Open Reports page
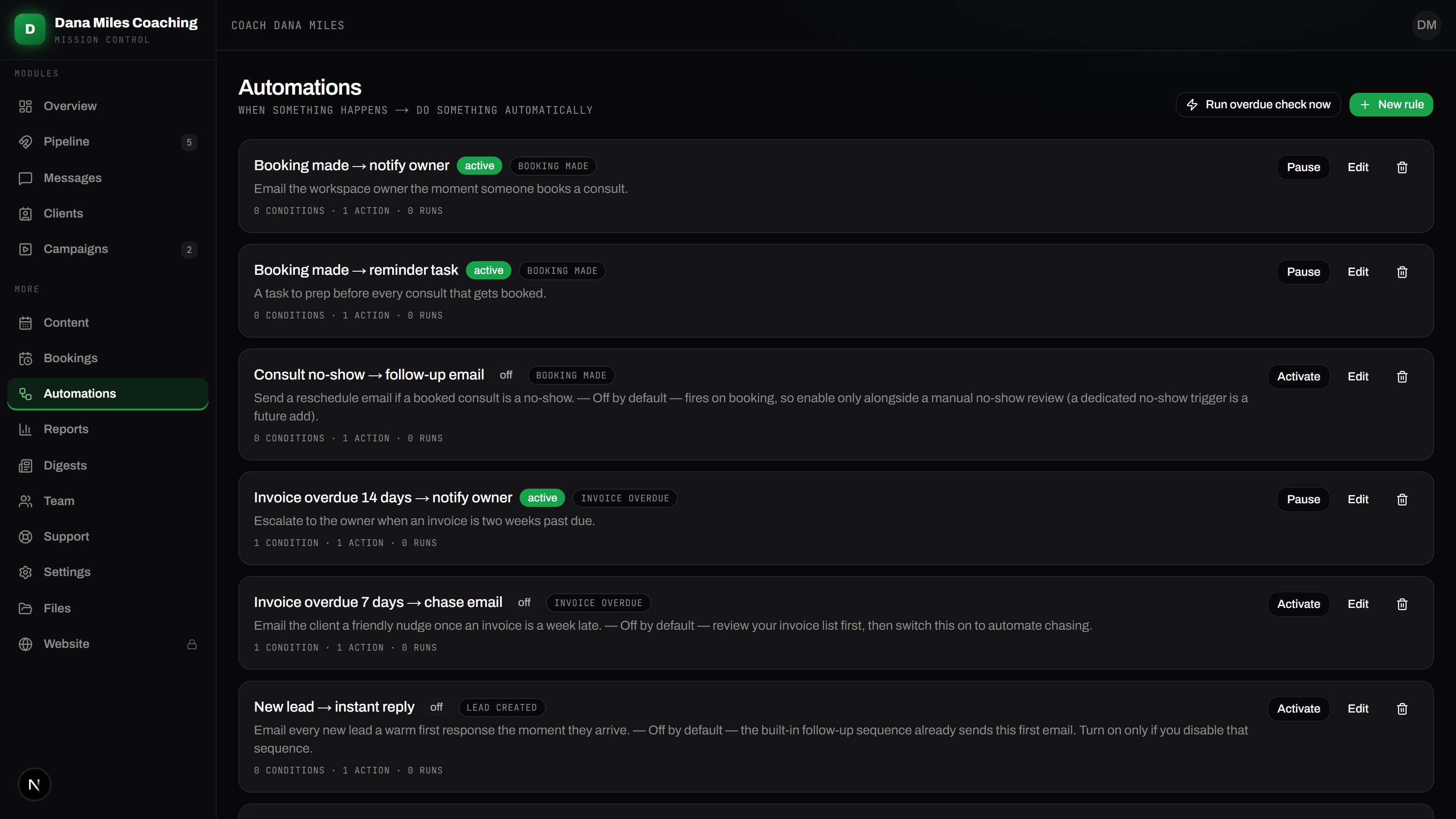 tap(107, 429)
